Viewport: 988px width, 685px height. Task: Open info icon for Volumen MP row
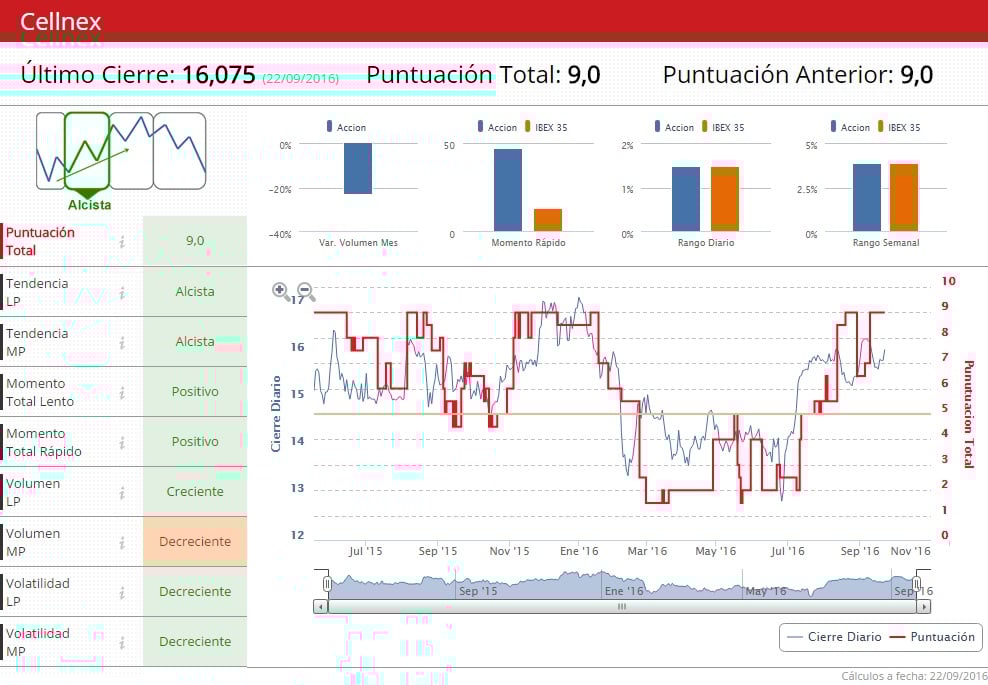click(122, 542)
